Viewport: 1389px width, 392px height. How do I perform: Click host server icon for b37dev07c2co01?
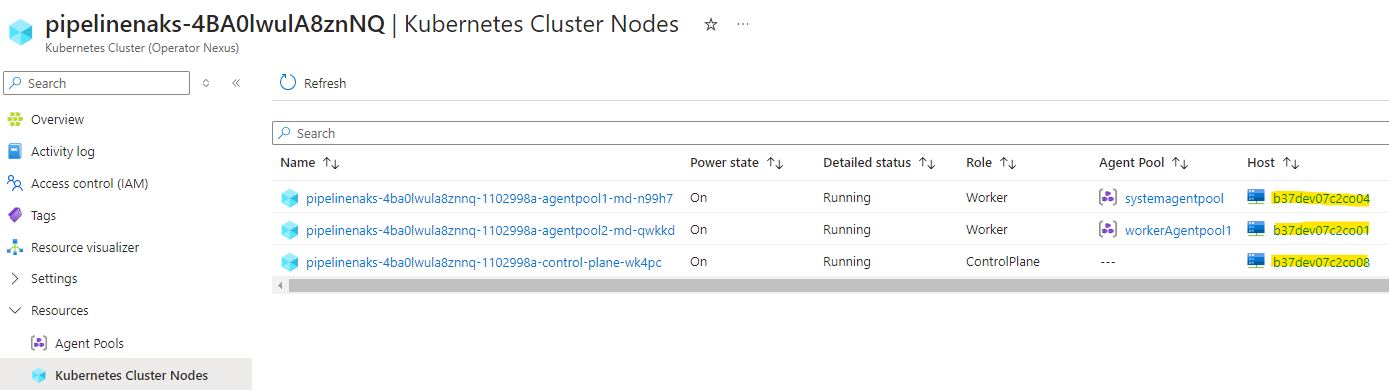1256,229
